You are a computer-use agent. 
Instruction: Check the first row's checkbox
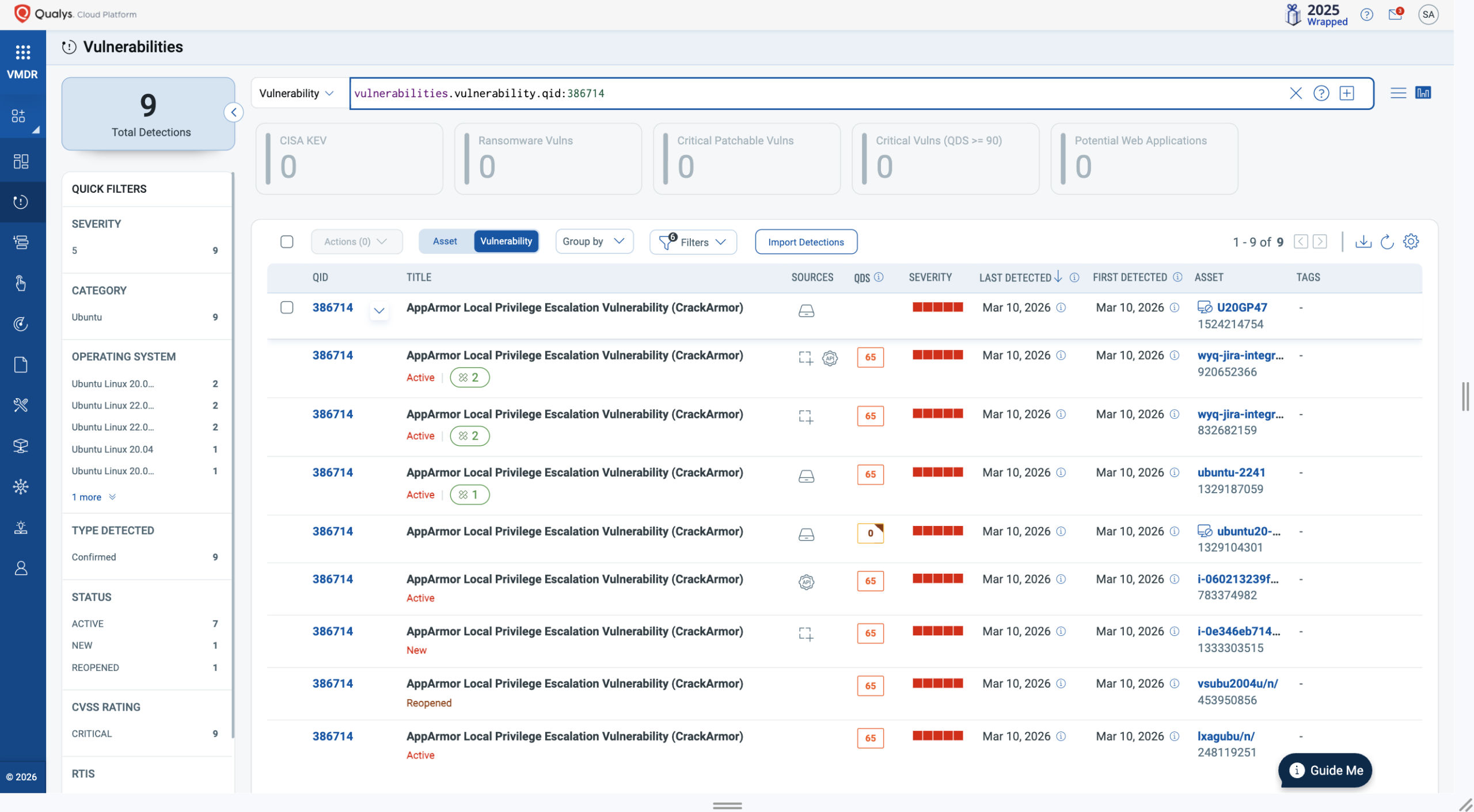287,307
